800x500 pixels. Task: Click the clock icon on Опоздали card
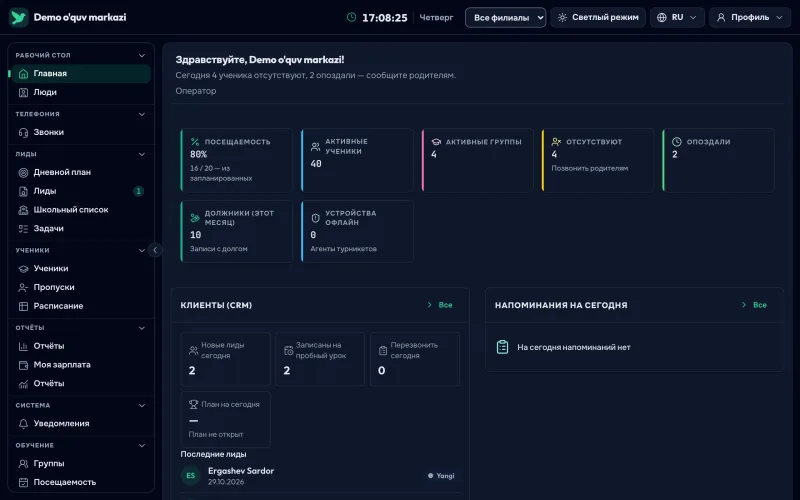pyautogui.click(x=677, y=141)
